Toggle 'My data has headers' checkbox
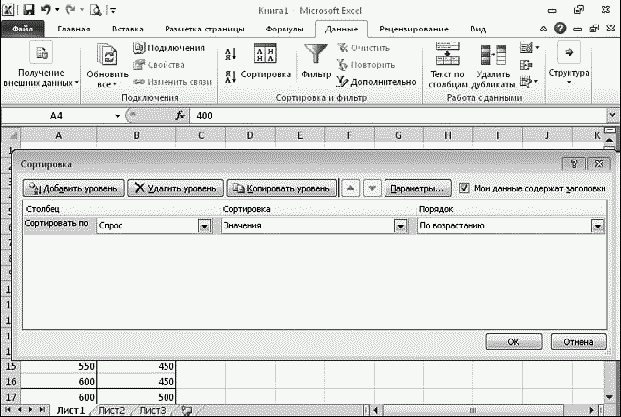 [464, 187]
